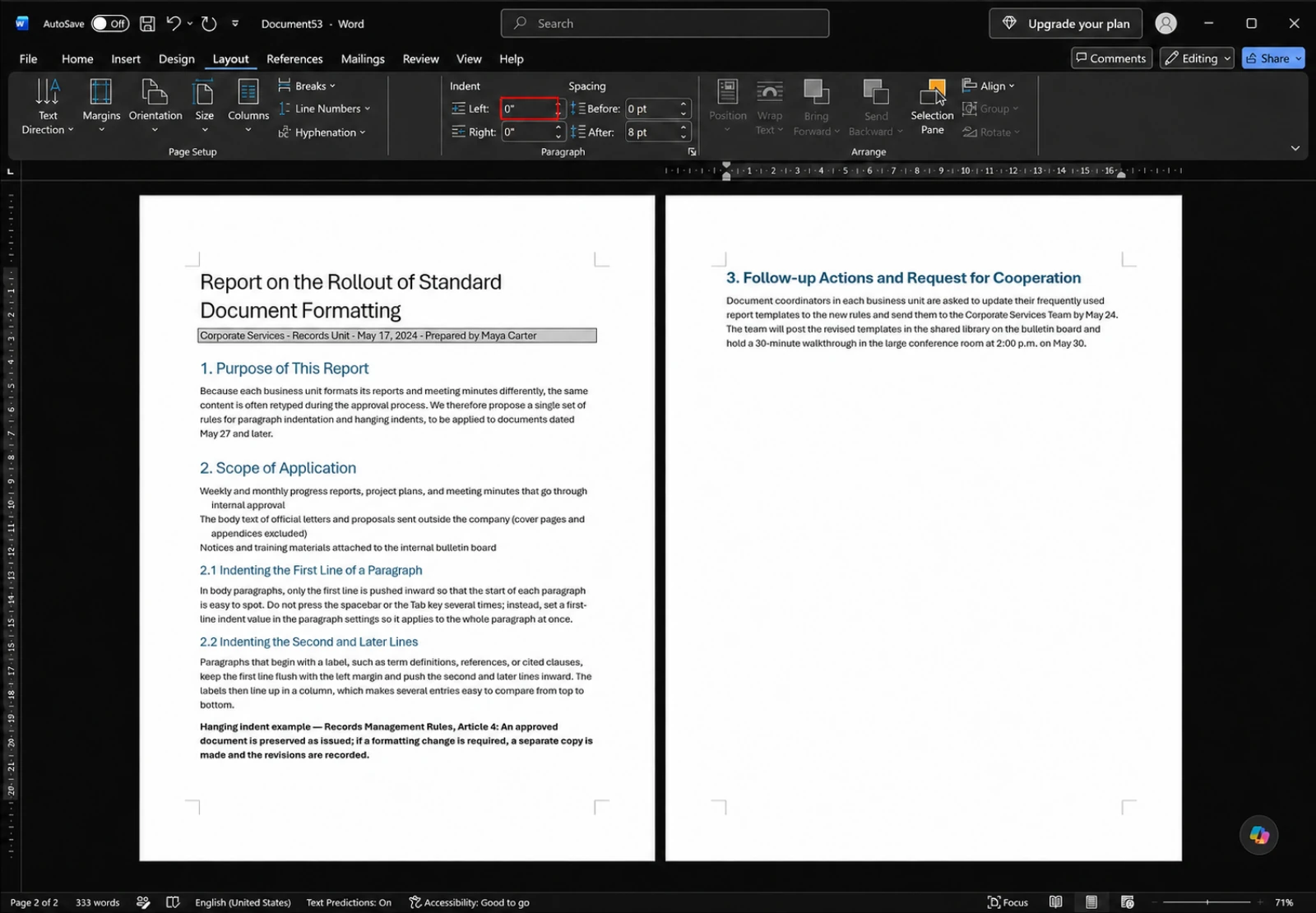Open the File menu
Viewport: 1316px width, 913px height.
tap(28, 58)
